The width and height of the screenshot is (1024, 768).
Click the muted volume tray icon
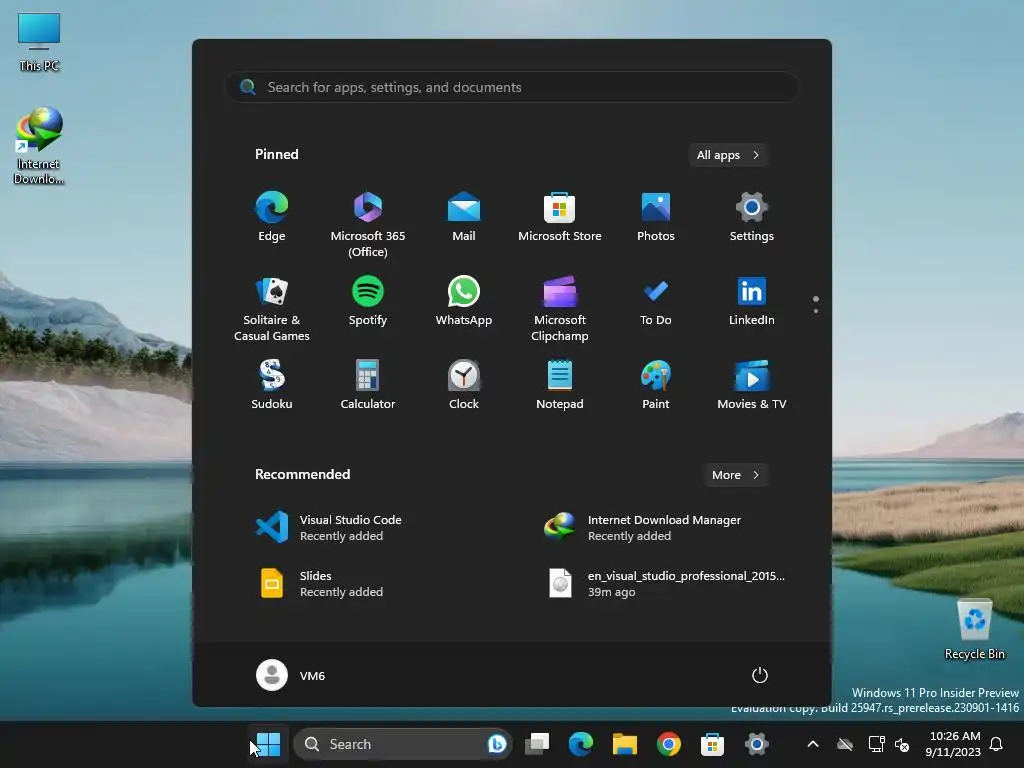(903, 744)
